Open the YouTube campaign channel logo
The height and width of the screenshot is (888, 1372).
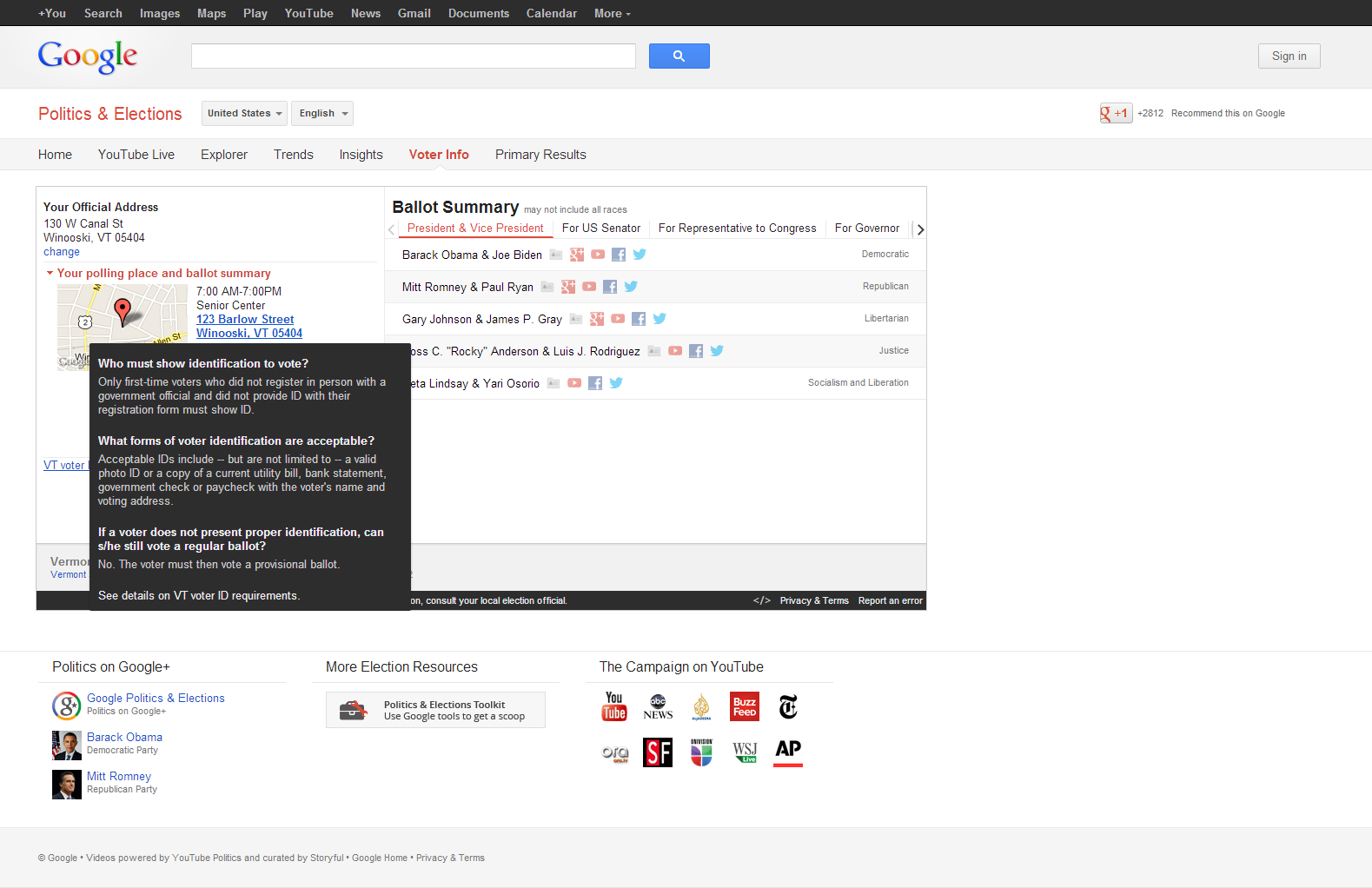point(614,706)
